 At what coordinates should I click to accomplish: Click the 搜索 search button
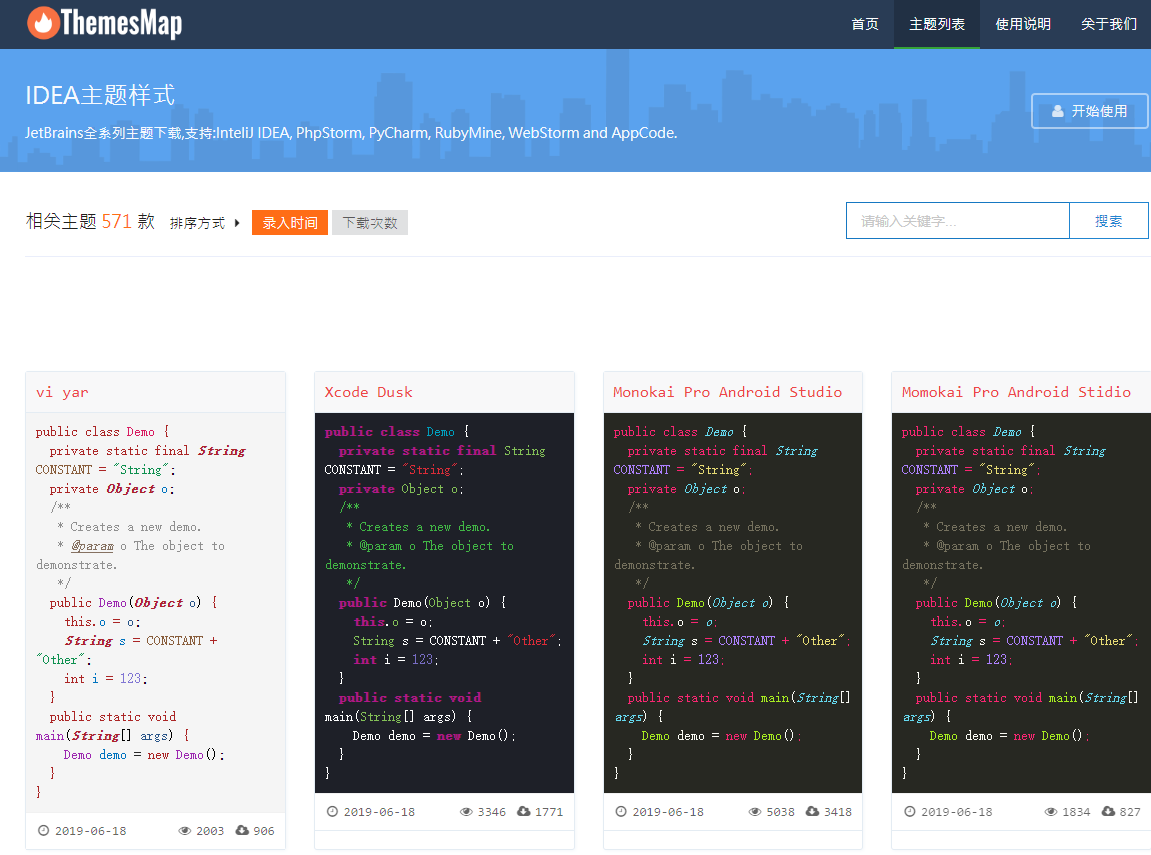pos(1109,220)
